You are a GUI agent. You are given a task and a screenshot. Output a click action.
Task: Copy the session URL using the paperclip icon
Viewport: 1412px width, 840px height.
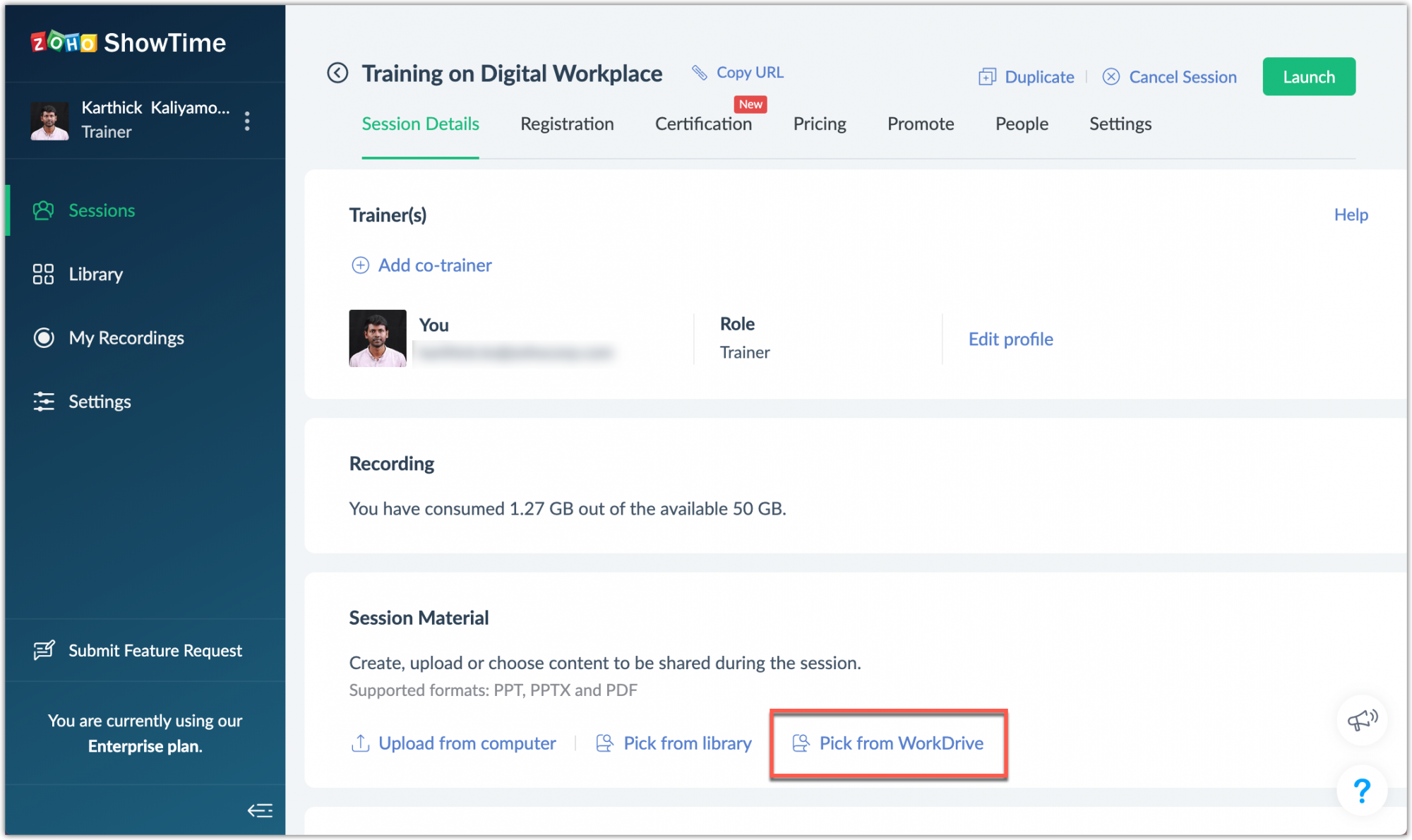coord(699,72)
